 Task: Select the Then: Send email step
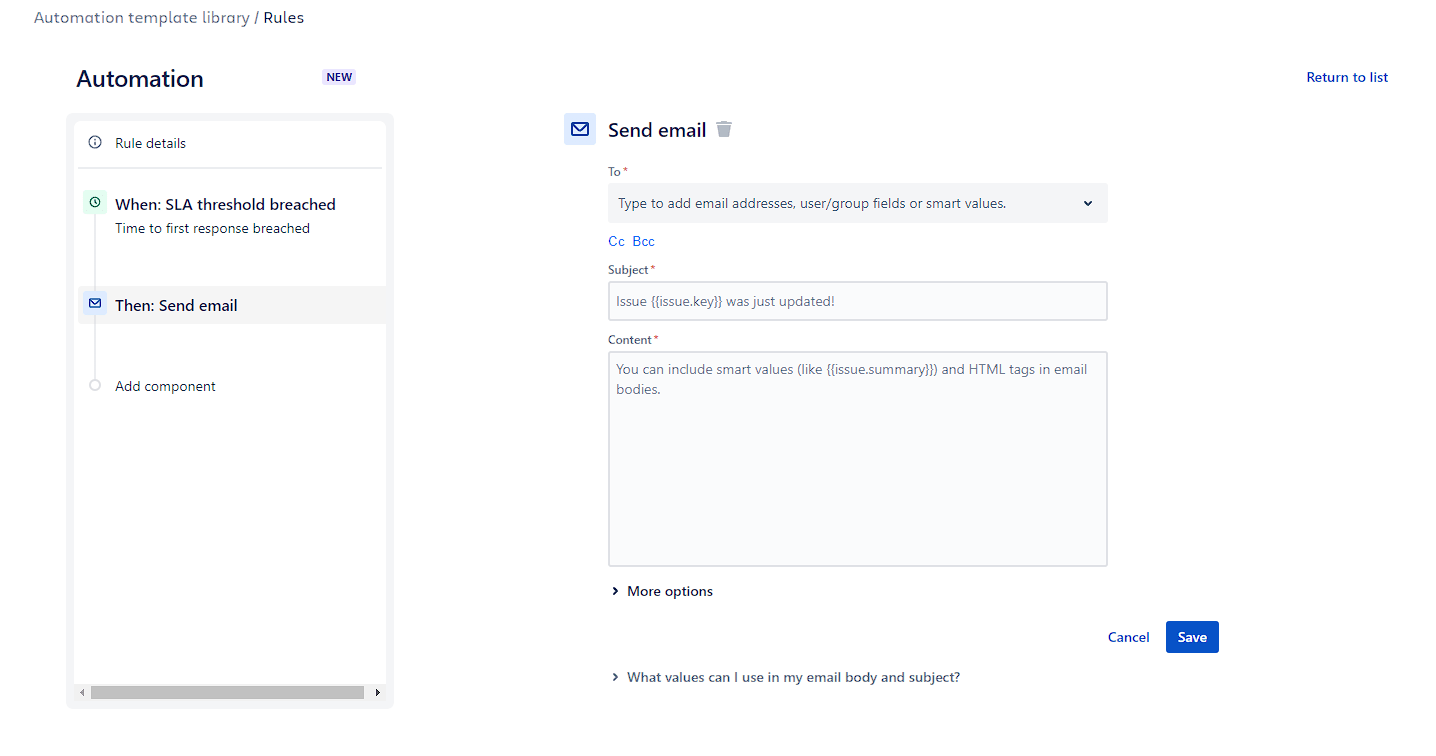tap(176, 304)
